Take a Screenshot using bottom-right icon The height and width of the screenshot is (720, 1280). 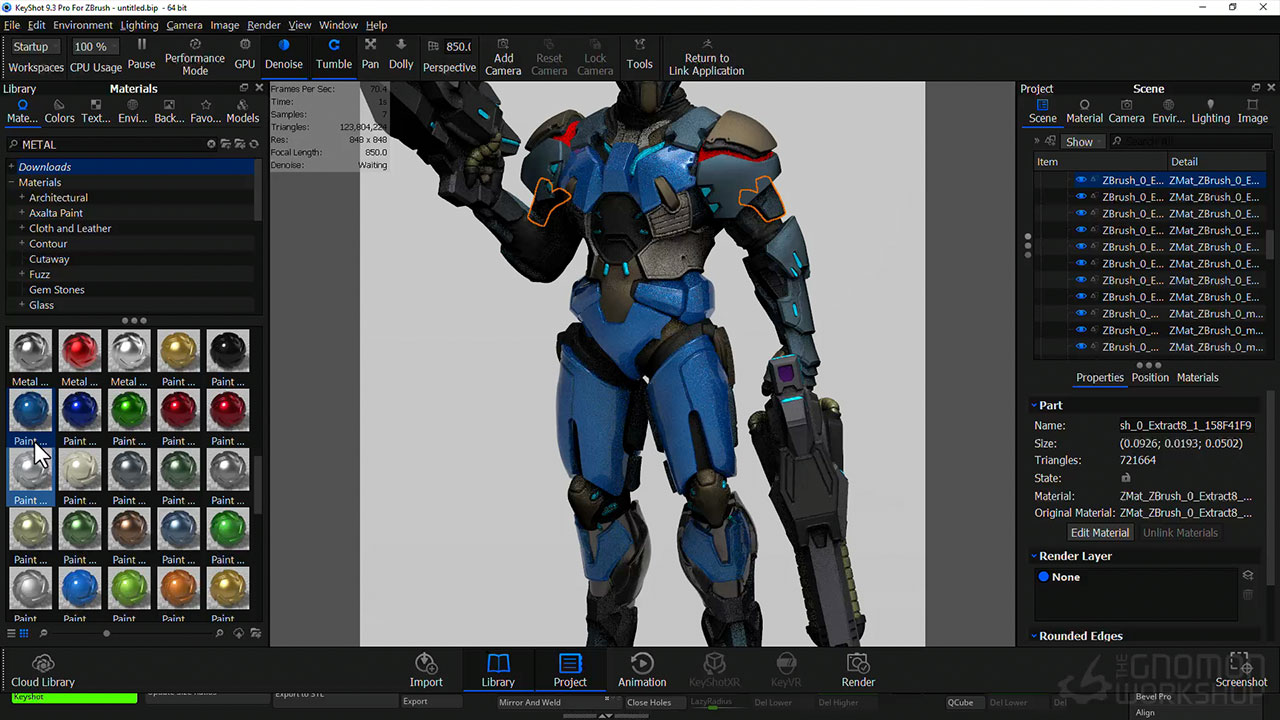click(x=1241, y=670)
